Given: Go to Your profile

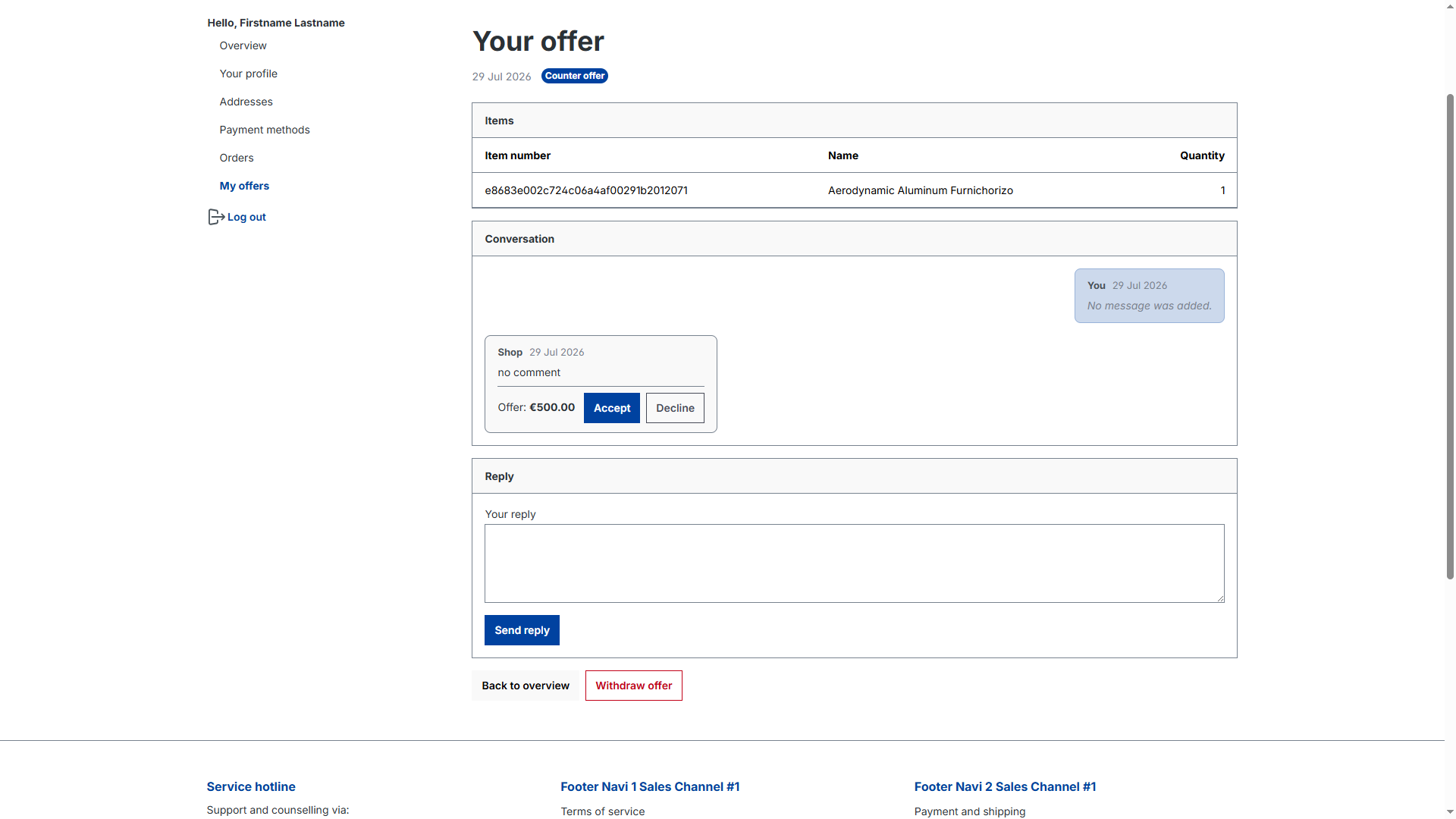Looking at the screenshot, I should [248, 74].
